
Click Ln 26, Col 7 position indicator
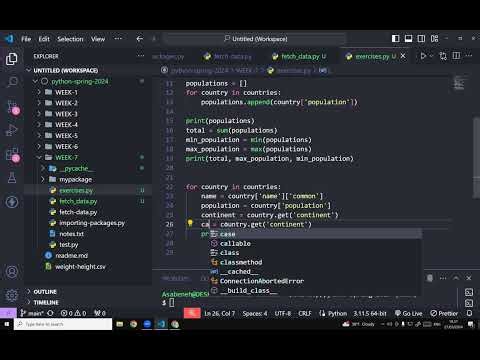219,313
